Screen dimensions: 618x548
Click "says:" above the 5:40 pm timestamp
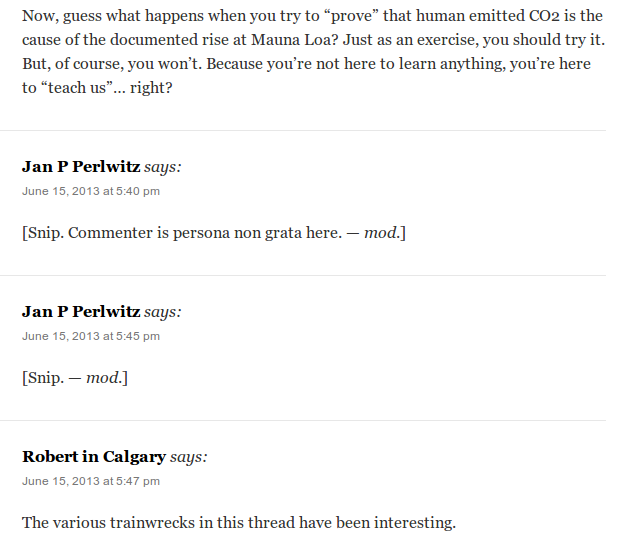163,168
